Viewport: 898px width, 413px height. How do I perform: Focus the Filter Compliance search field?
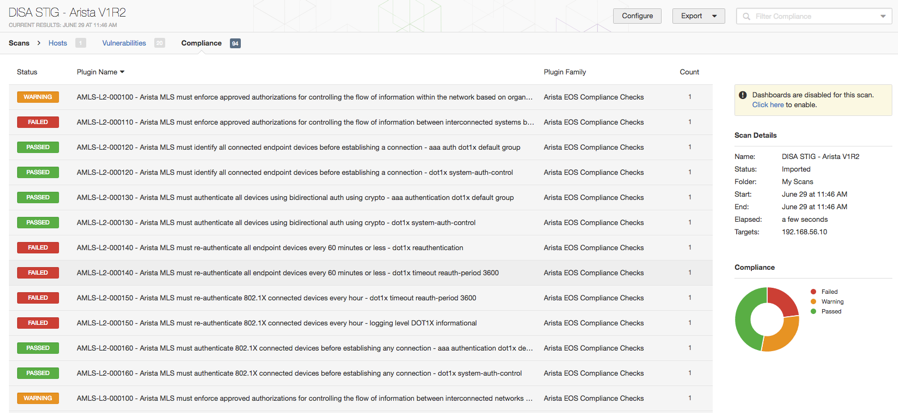click(x=814, y=17)
